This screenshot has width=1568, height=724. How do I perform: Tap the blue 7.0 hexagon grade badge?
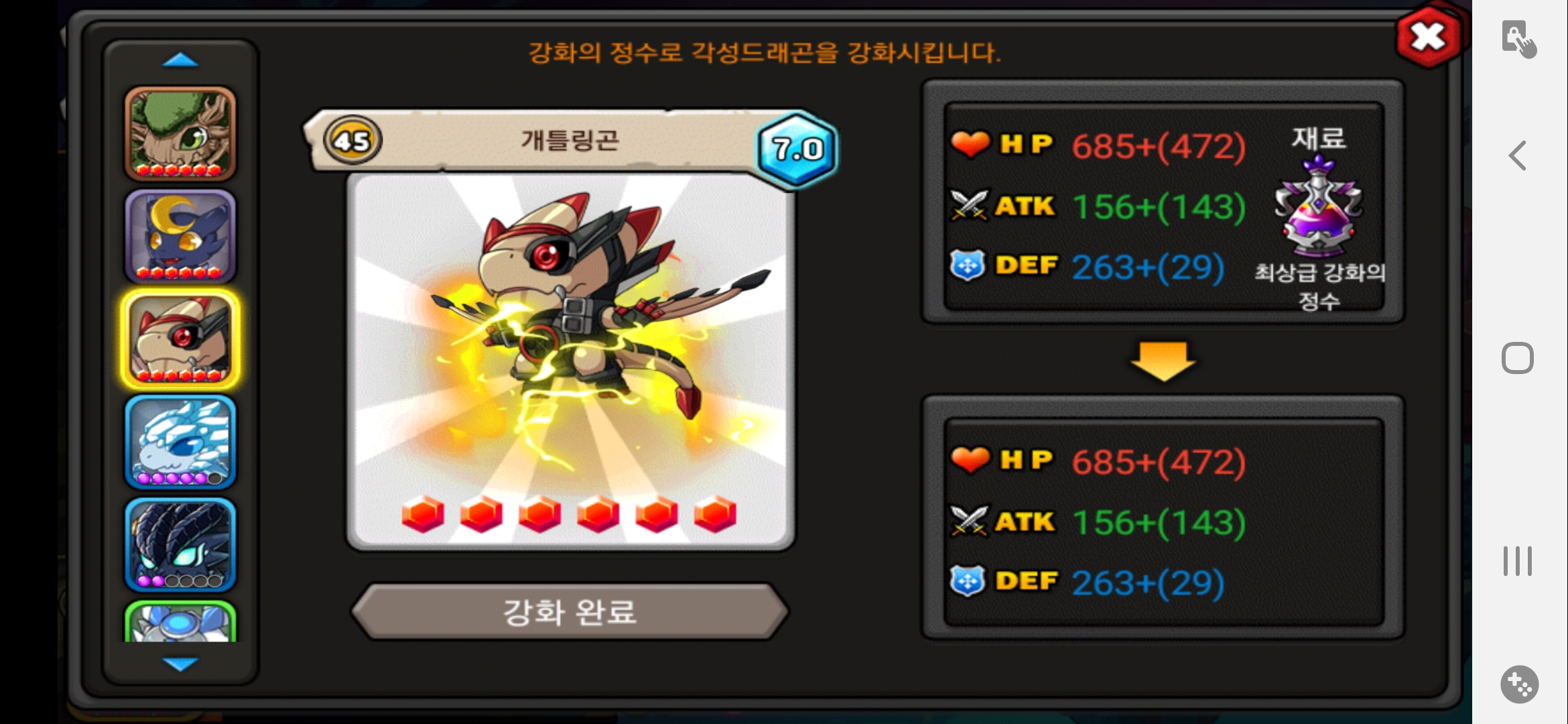(x=797, y=149)
